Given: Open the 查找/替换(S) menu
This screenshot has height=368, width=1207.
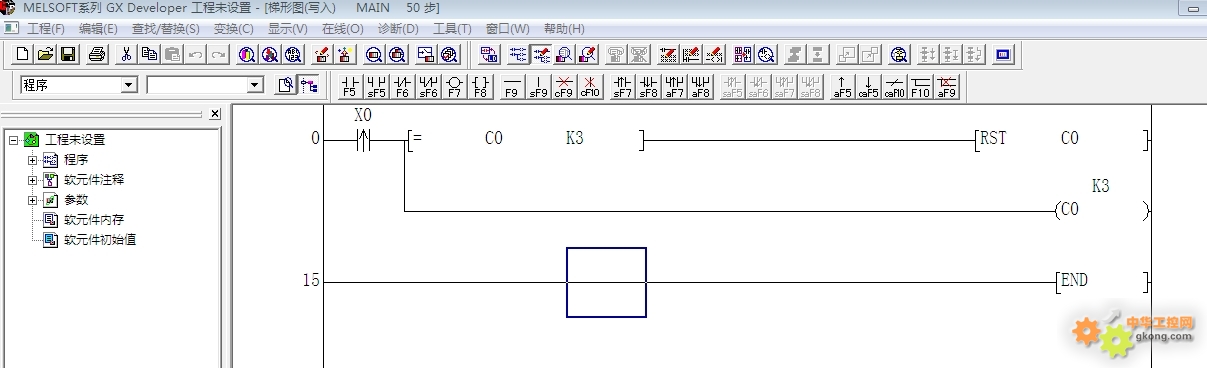Looking at the screenshot, I should point(165,29).
